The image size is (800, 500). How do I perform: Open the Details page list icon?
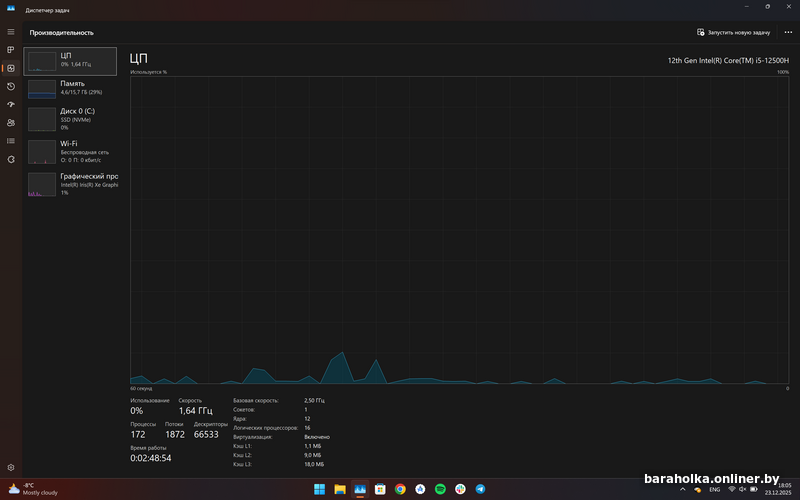(x=11, y=141)
